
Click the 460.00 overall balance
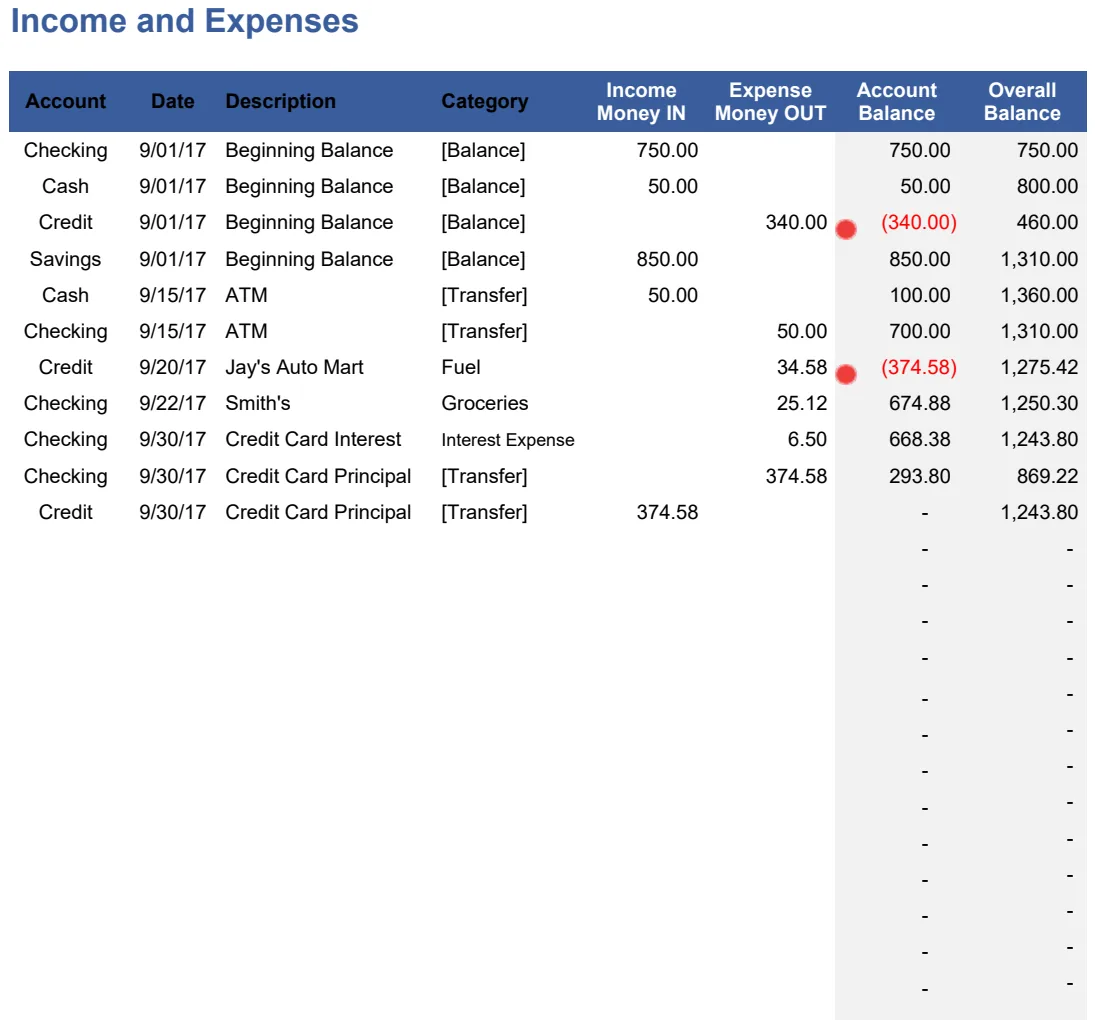tap(1048, 223)
